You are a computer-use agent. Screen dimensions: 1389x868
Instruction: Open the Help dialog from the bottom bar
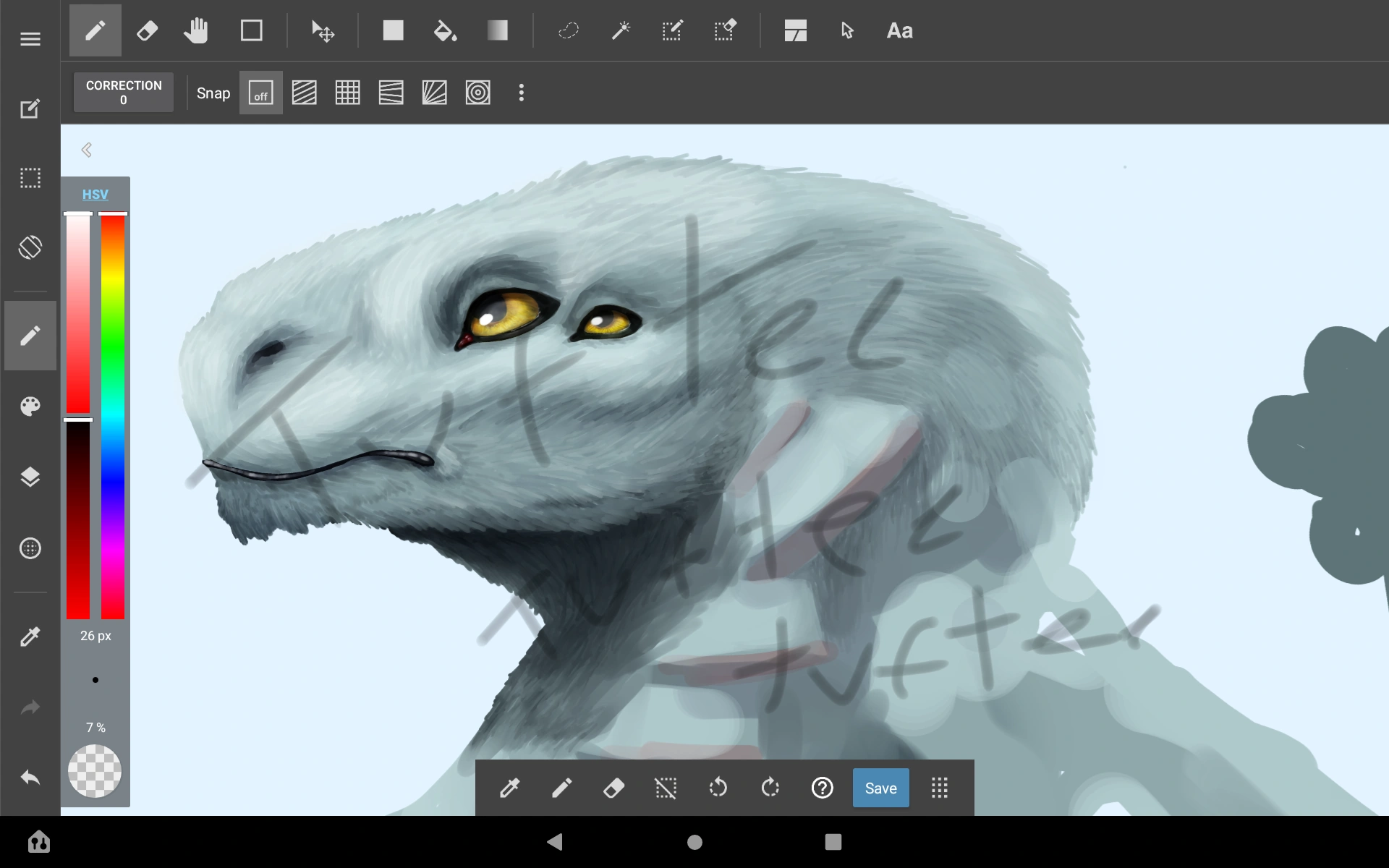click(823, 788)
